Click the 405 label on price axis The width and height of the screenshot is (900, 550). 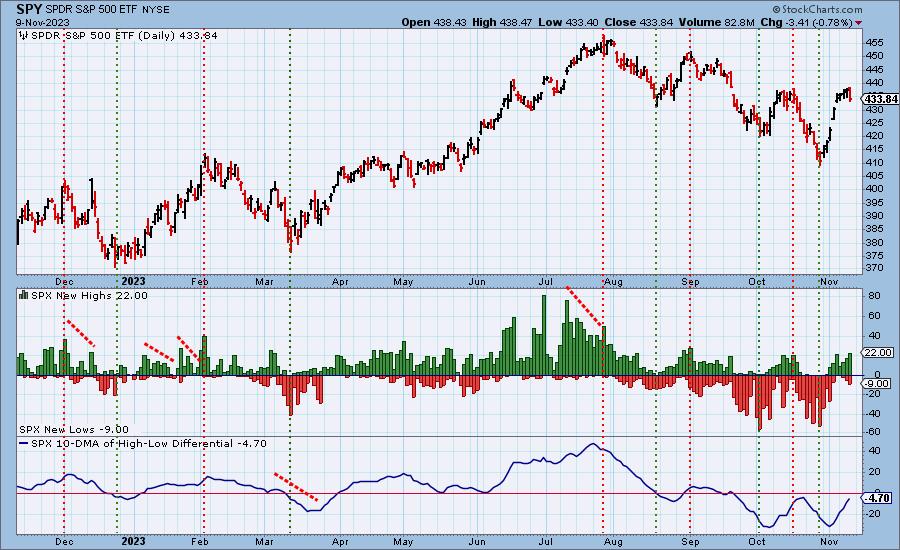click(x=875, y=176)
